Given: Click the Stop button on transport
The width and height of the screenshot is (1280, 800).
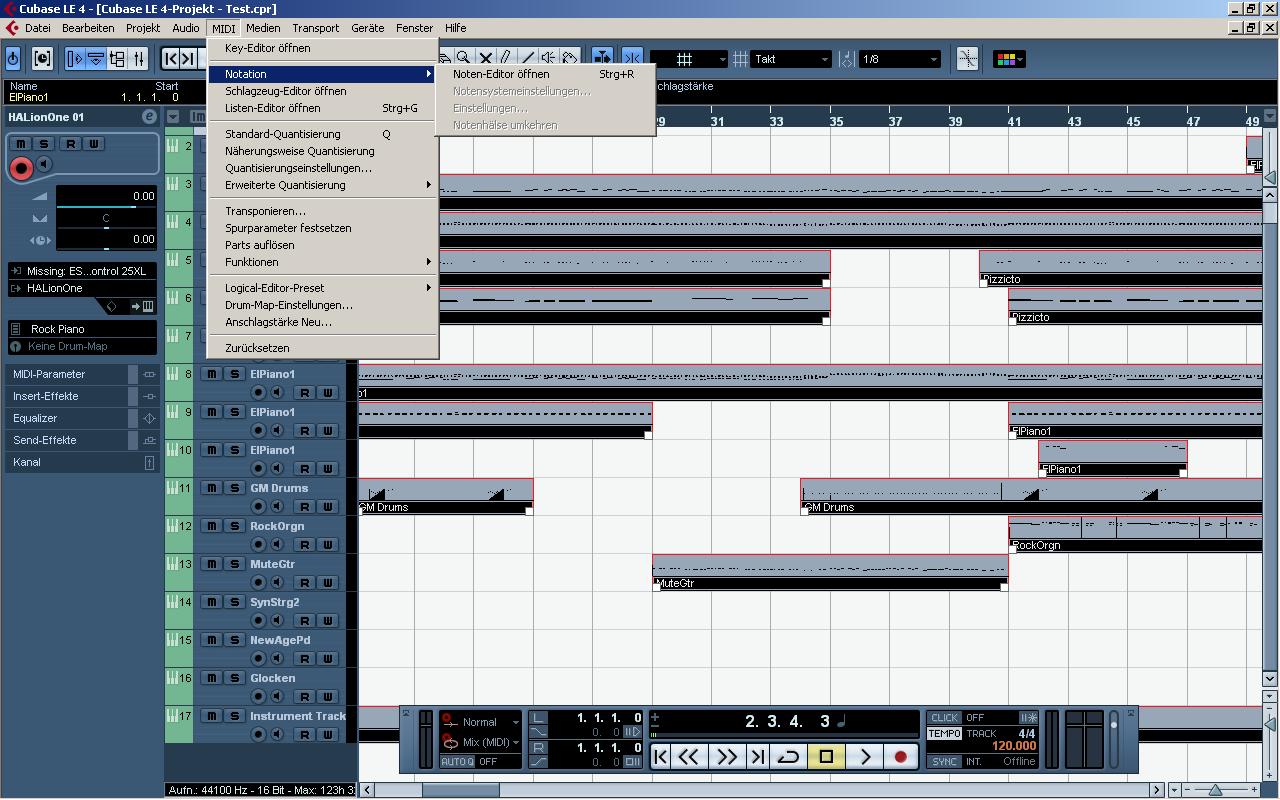Looking at the screenshot, I should (826, 757).
